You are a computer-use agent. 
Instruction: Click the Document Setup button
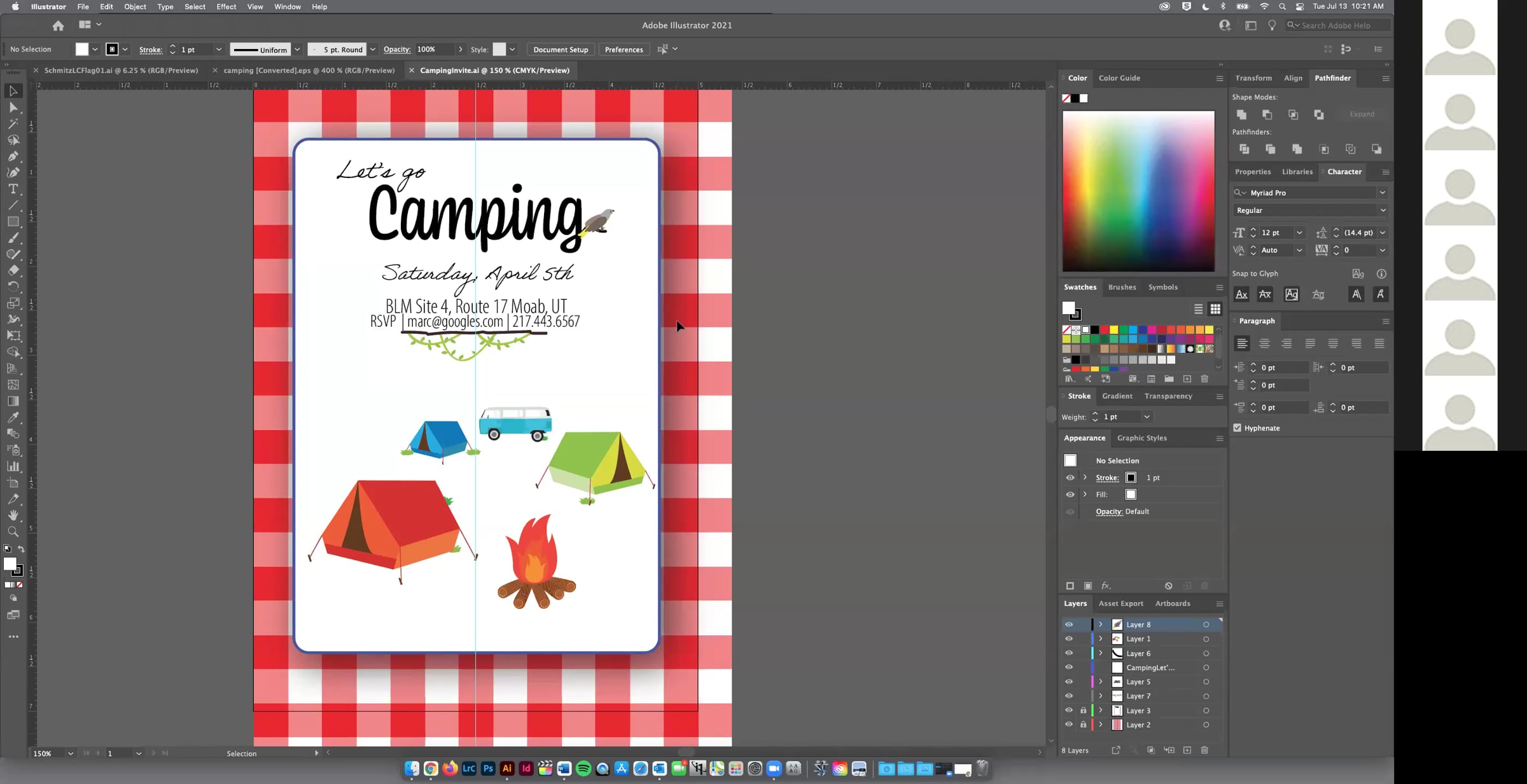point(561,50)
